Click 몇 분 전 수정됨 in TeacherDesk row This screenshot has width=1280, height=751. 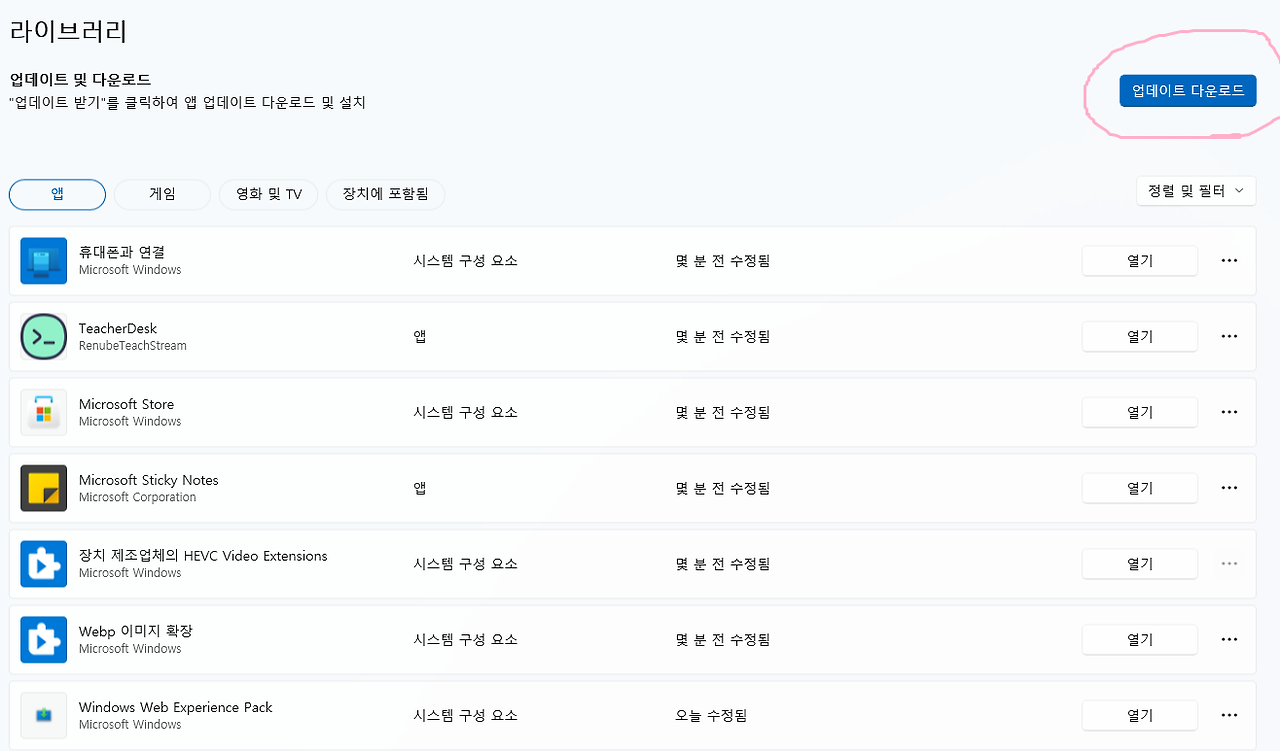[723, 337]
